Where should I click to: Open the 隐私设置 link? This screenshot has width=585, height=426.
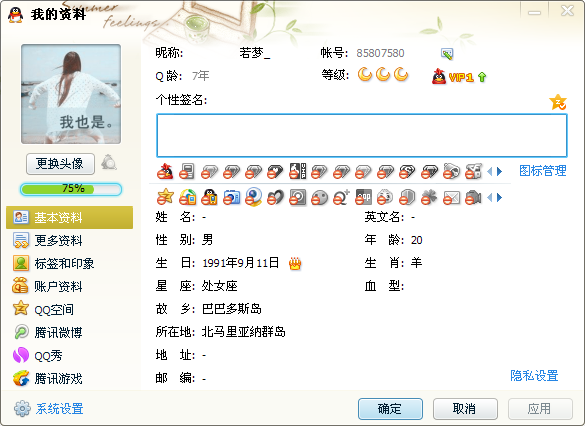[x=534, y=375]
